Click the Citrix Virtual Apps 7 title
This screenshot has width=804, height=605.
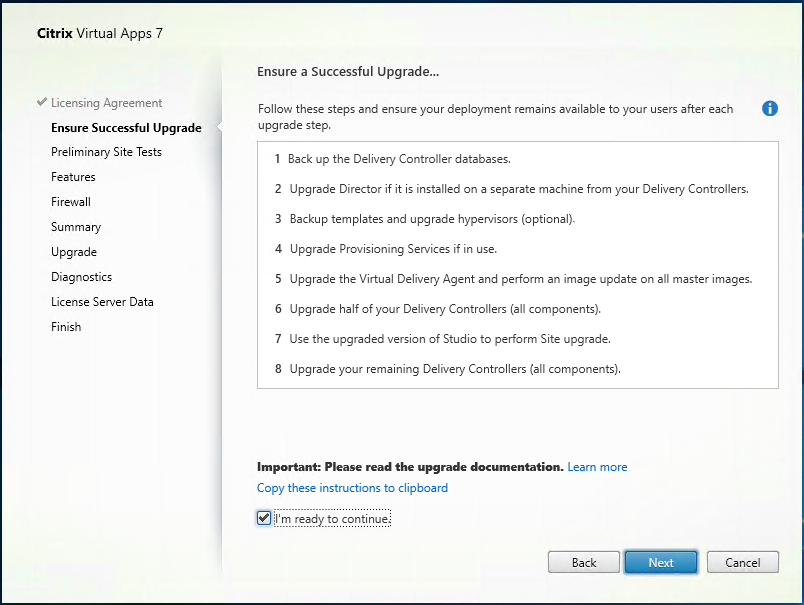pyautogui.click(x=100, y=33)
